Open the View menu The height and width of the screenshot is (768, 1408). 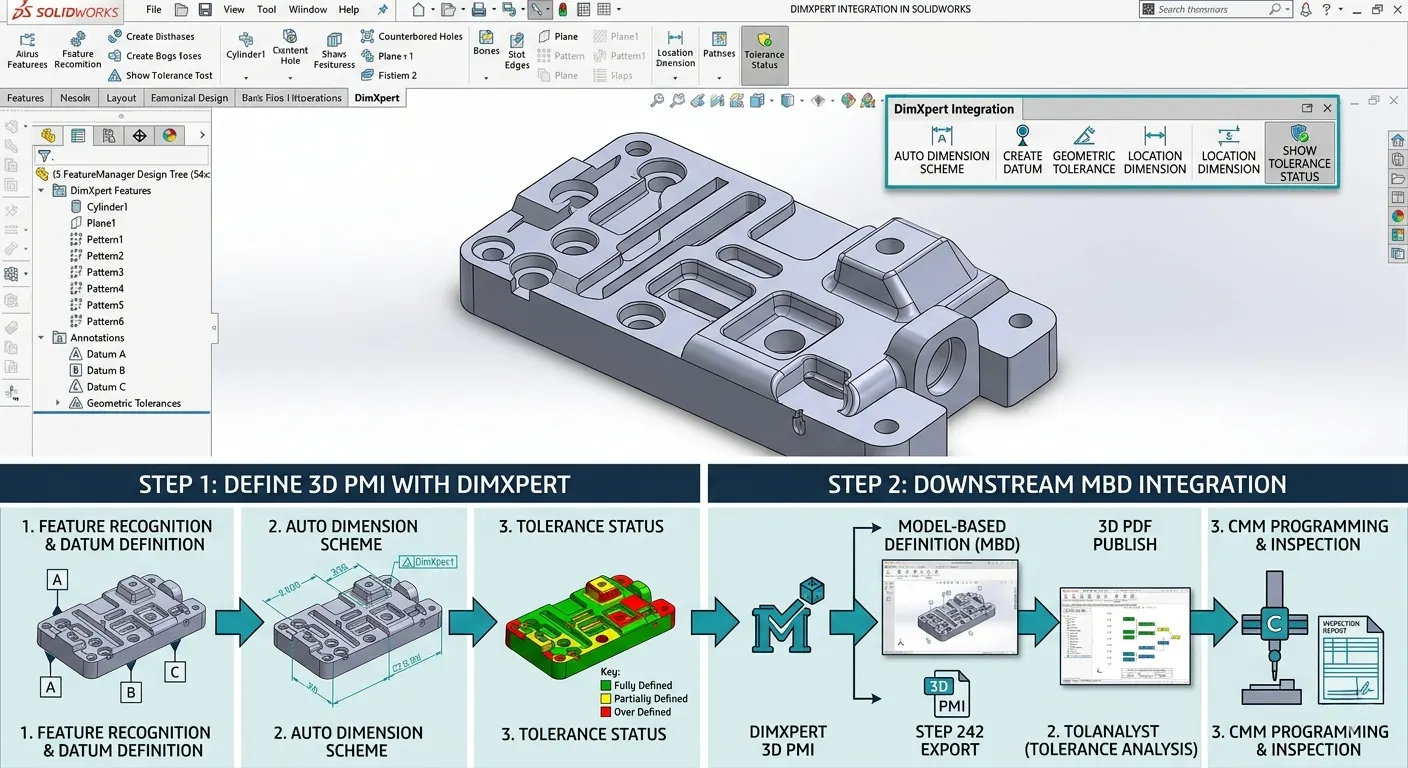tap(234, 10)
